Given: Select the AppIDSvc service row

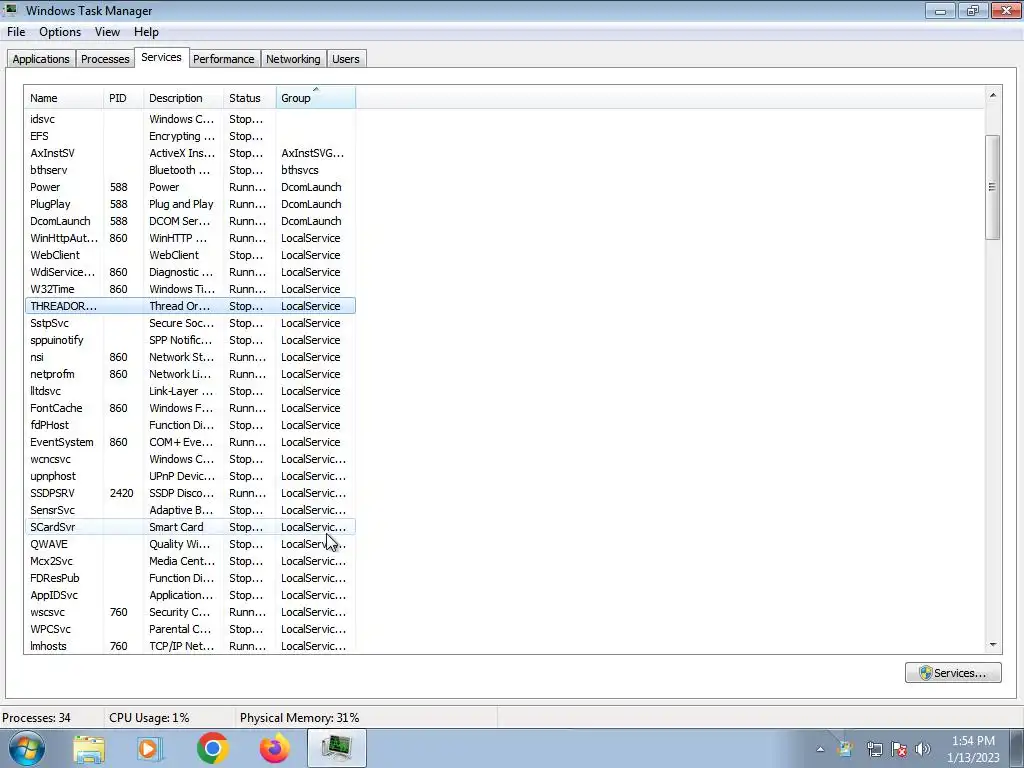Looking at the screenshot, I should coord(190,594).
